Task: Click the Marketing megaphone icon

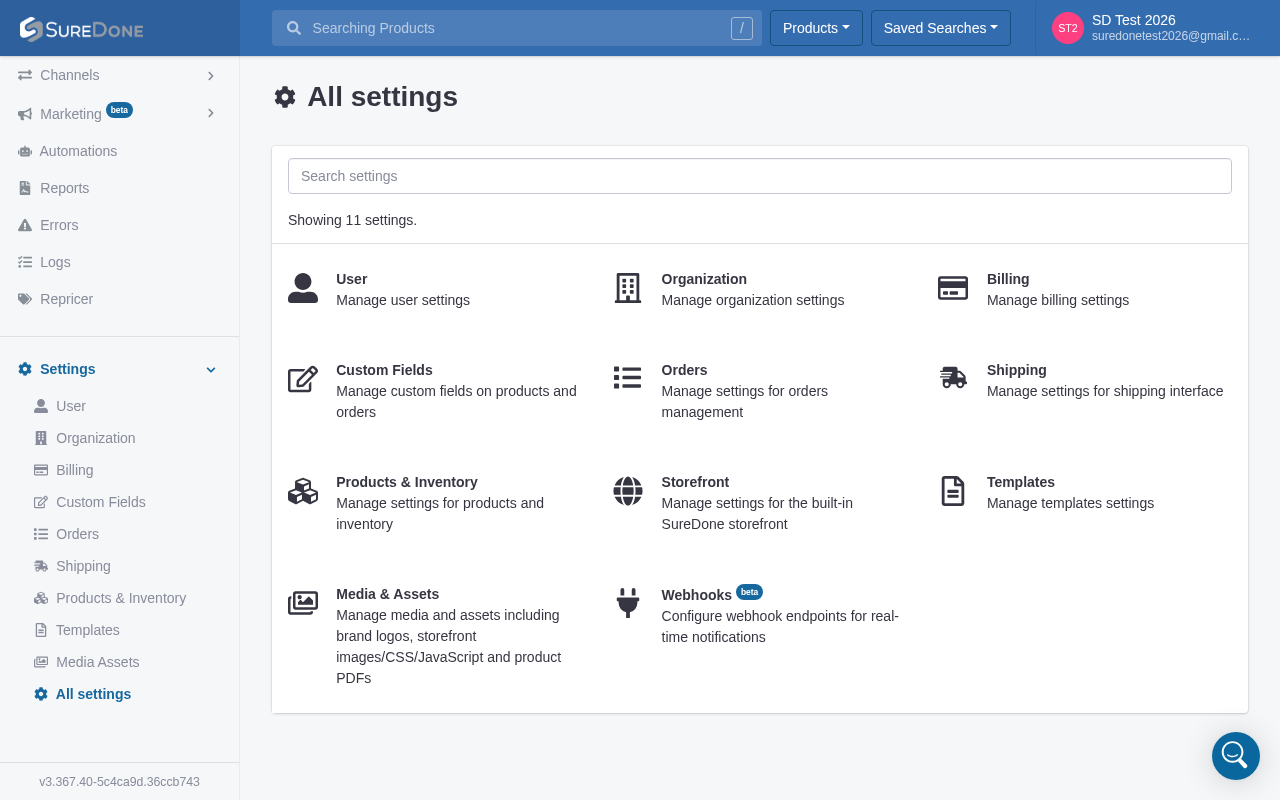Action: pos(25,114)
